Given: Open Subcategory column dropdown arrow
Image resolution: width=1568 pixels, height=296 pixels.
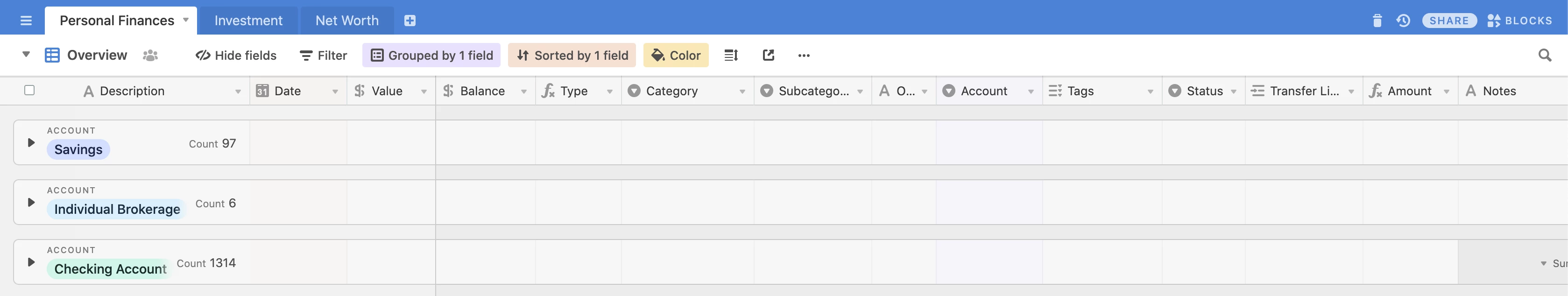Looking at the screenshot, I should pos(860,92).
